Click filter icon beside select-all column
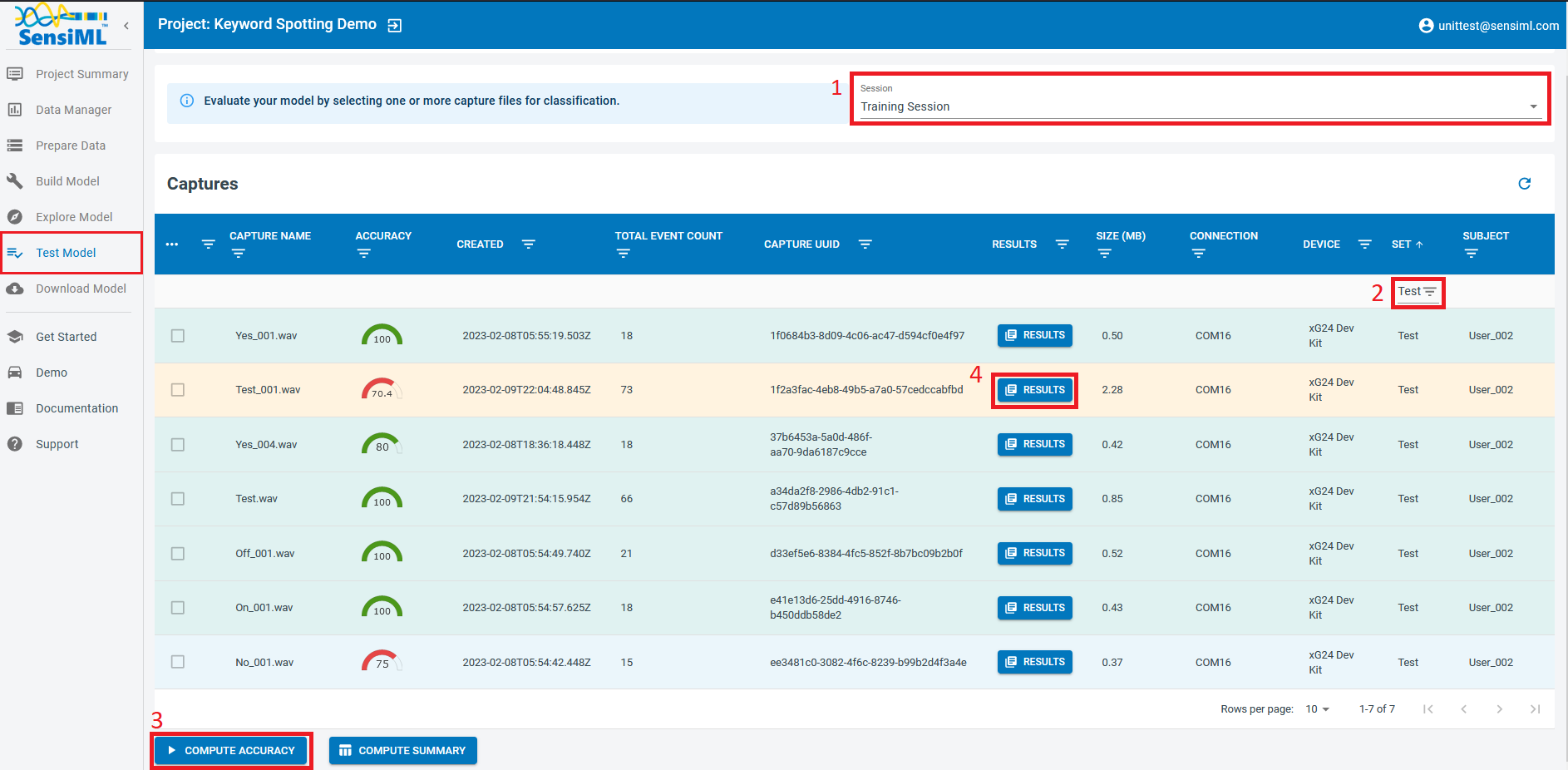 pyautogui.click(x=209, y=244)
